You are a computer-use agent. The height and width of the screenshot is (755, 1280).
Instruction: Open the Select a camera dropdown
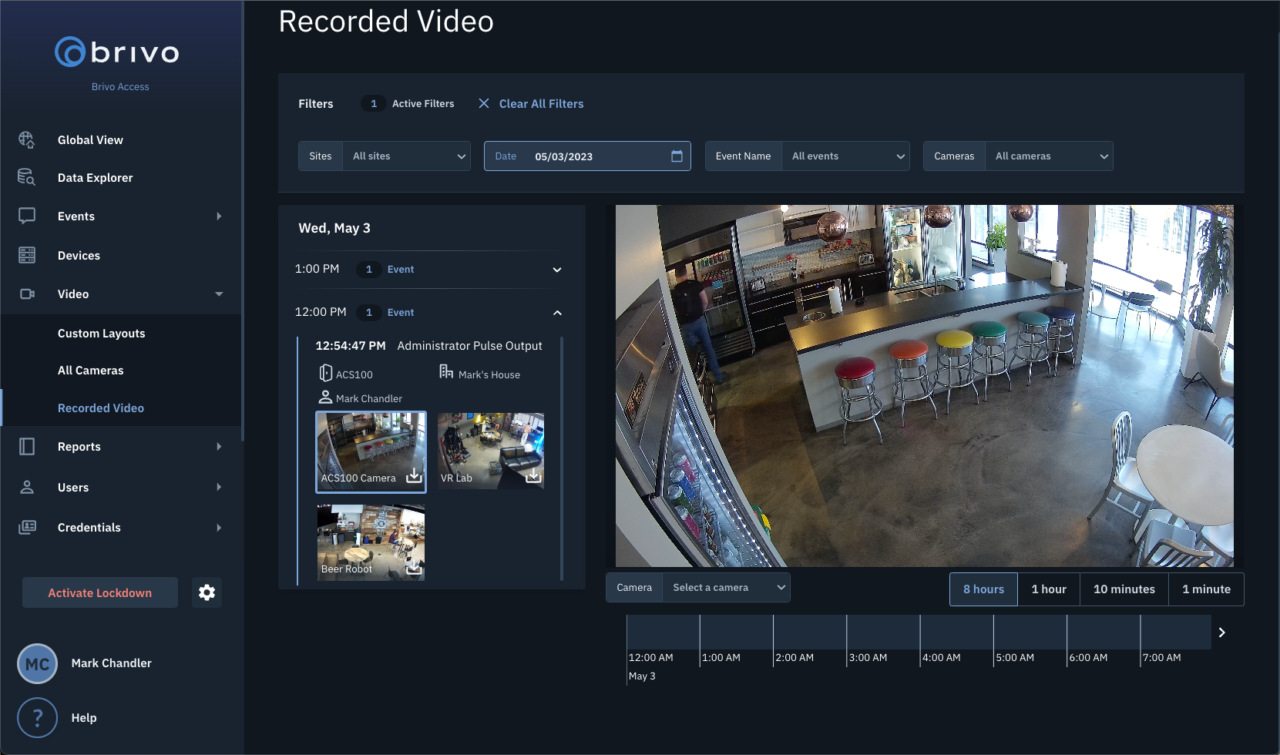point(725,588)
